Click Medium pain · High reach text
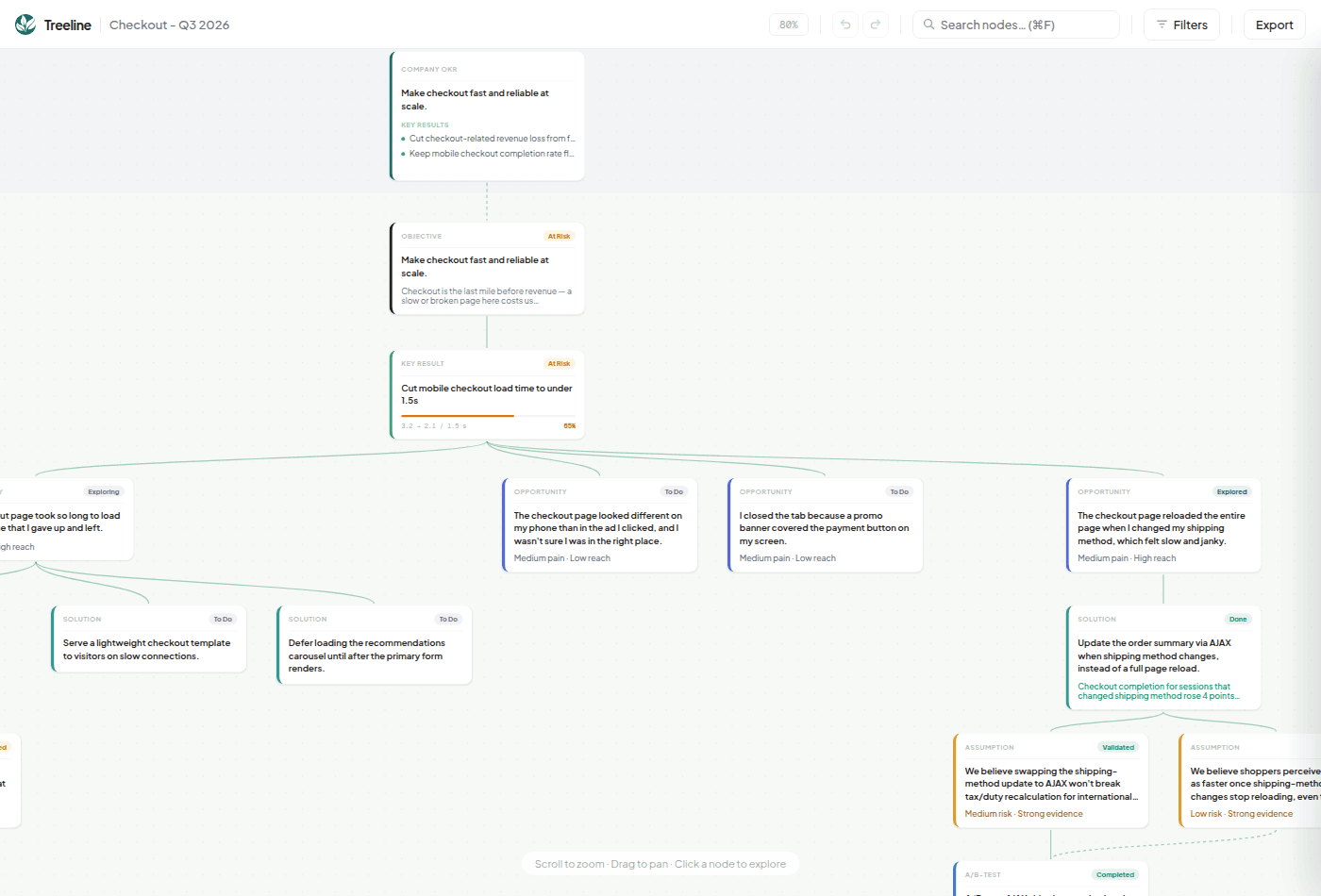The image size is (1321, 896). pyautogui.click(x=1127, y=558)
